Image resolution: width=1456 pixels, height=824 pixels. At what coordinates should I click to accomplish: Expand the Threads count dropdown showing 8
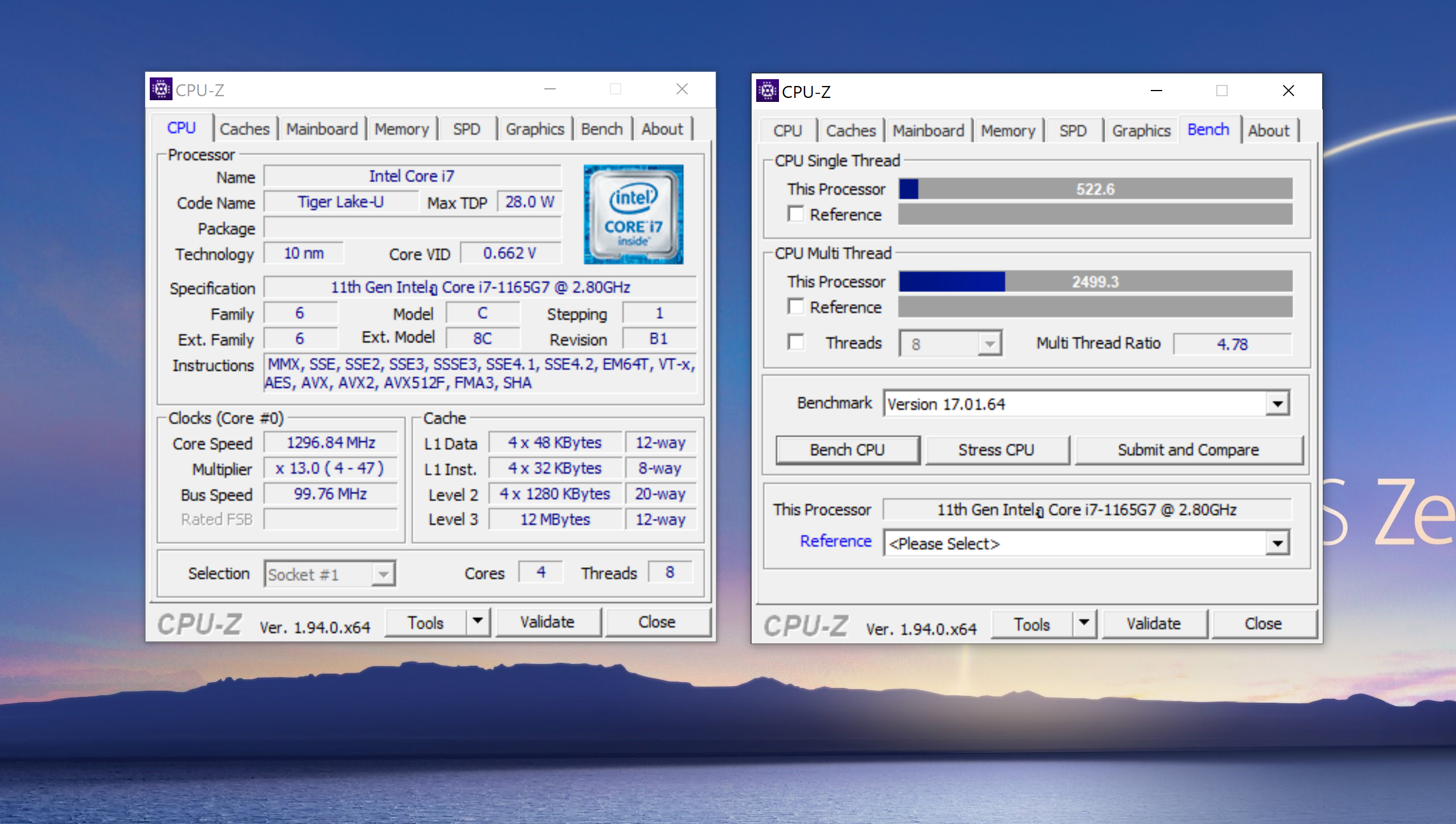pos(990,344)
